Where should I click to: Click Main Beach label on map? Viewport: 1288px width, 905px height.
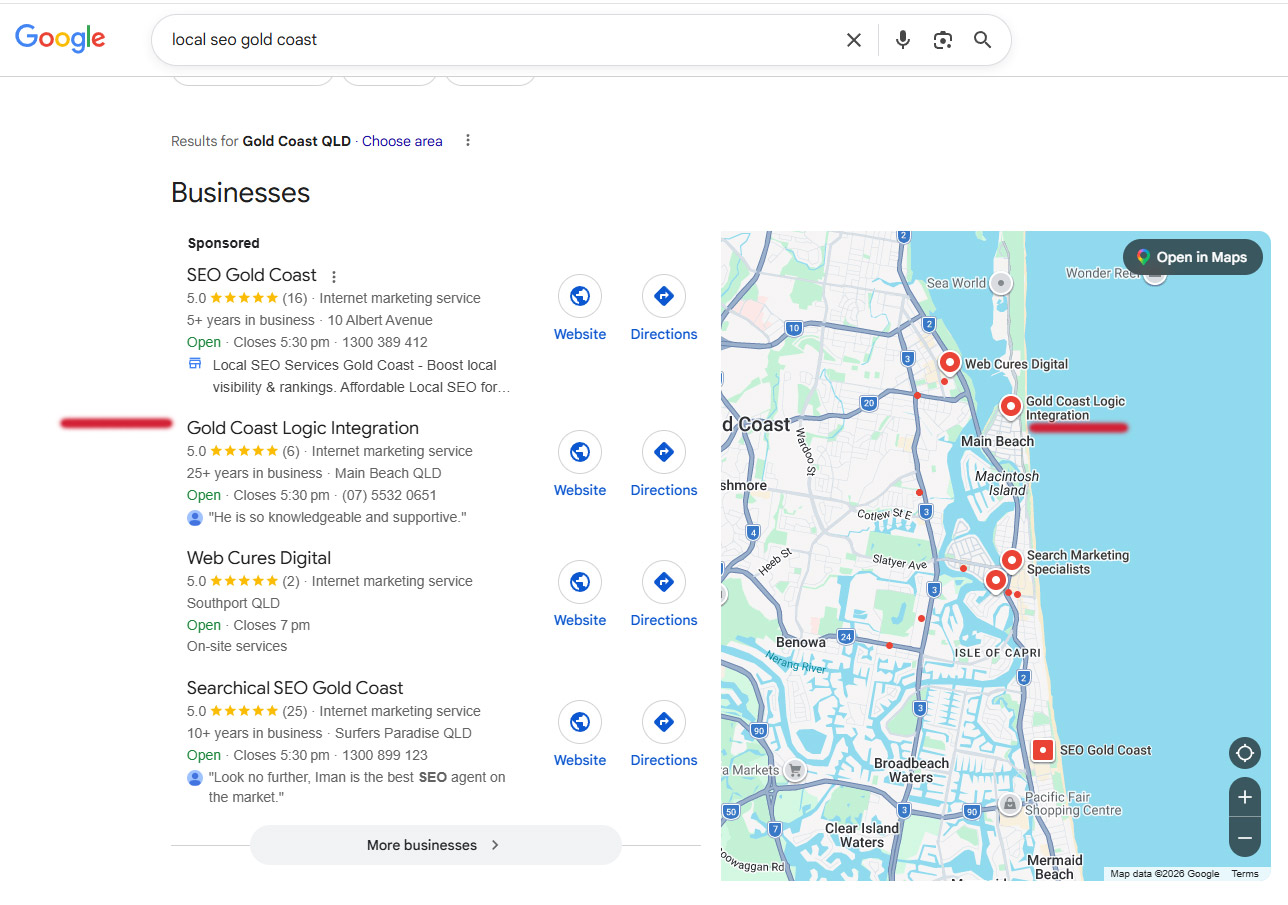(x=997, y=441)
